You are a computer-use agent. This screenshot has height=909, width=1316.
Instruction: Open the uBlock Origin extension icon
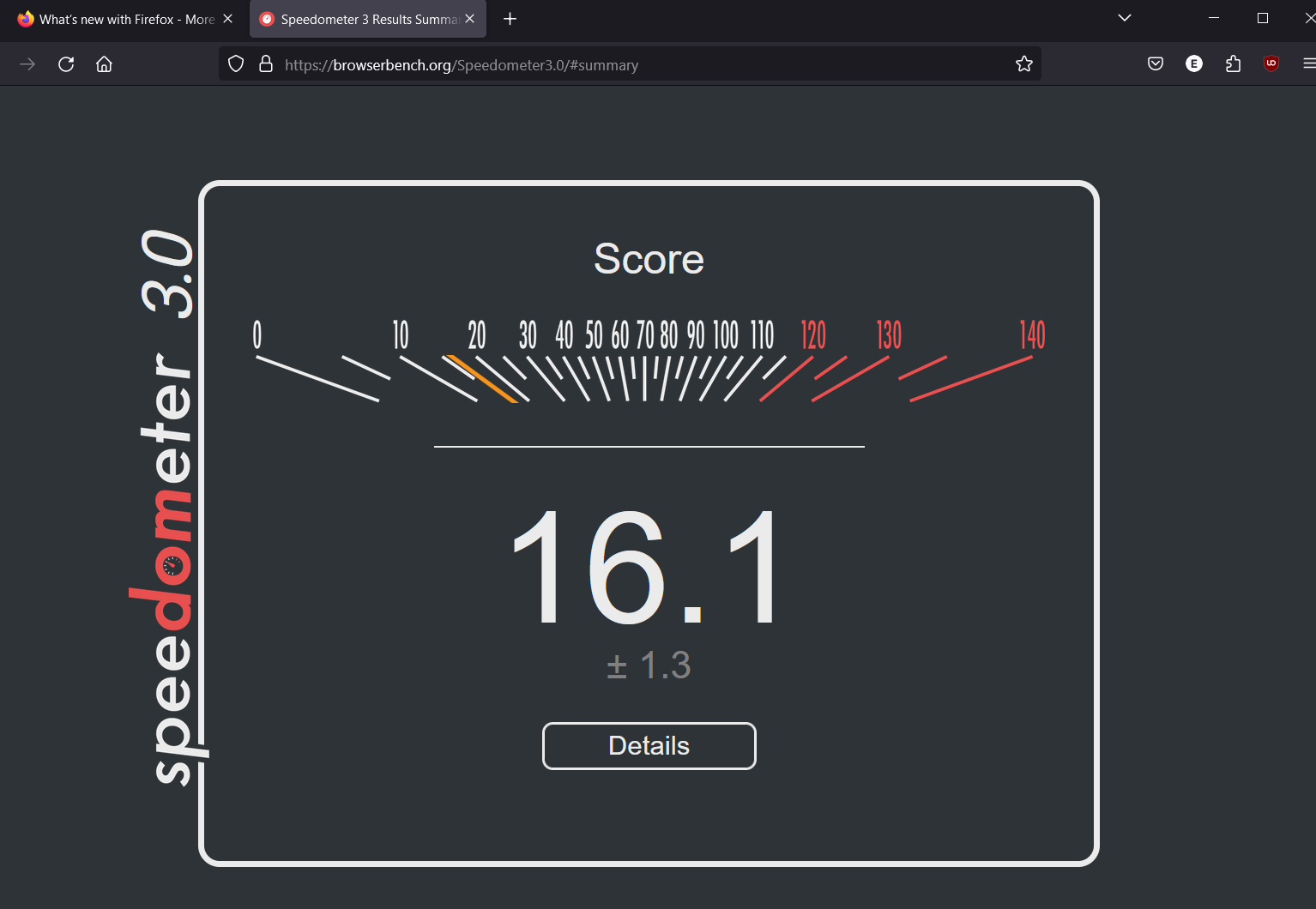1271,63
